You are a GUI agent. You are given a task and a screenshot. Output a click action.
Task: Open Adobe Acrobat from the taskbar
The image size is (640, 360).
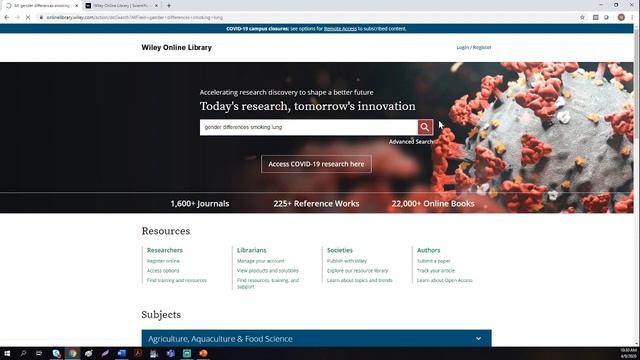(138, 353)
